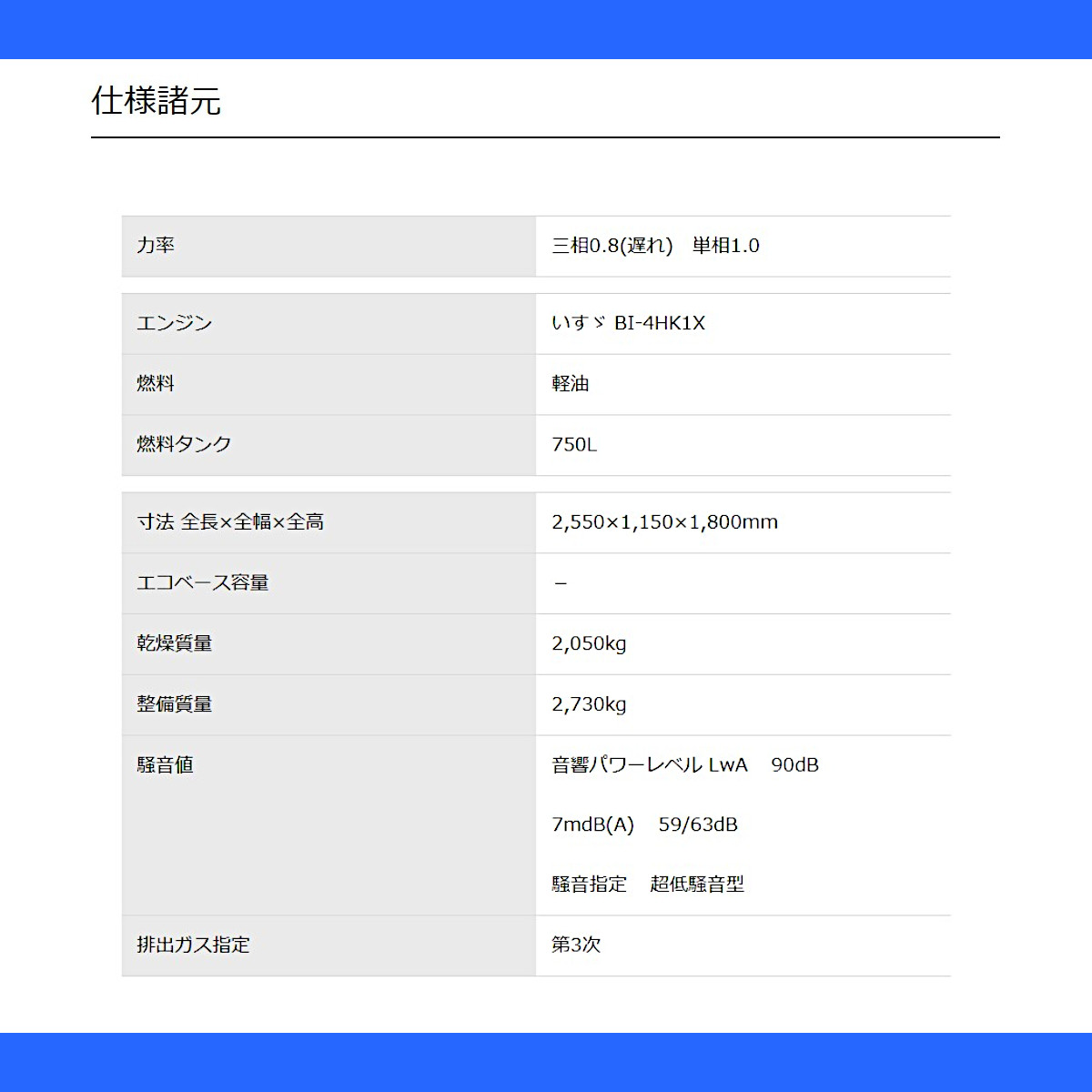Click the 仕様諸元 heading
Image resolution: width=1092 pixels, height=1092 pixels.
pyautogui.click(x=156, y=101)
